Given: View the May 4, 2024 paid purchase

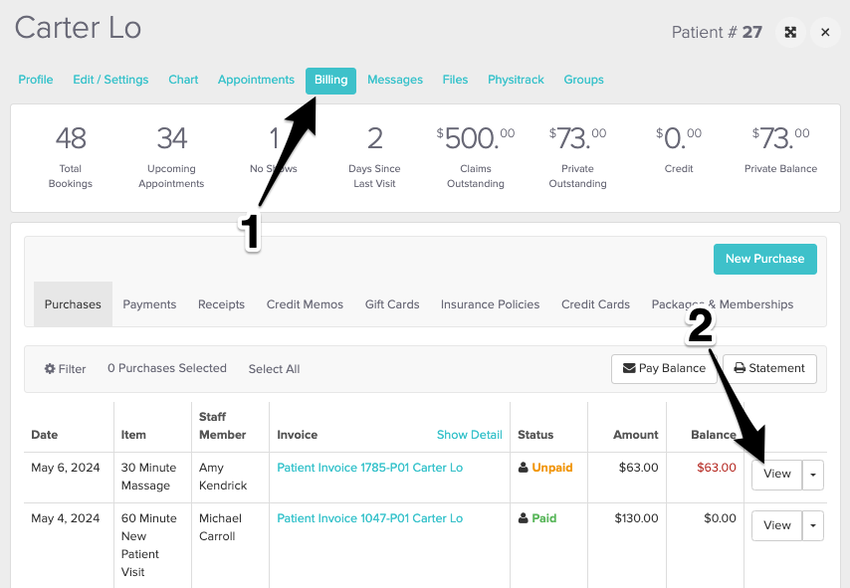Looking at the screenshot, I should click(777, 525).
